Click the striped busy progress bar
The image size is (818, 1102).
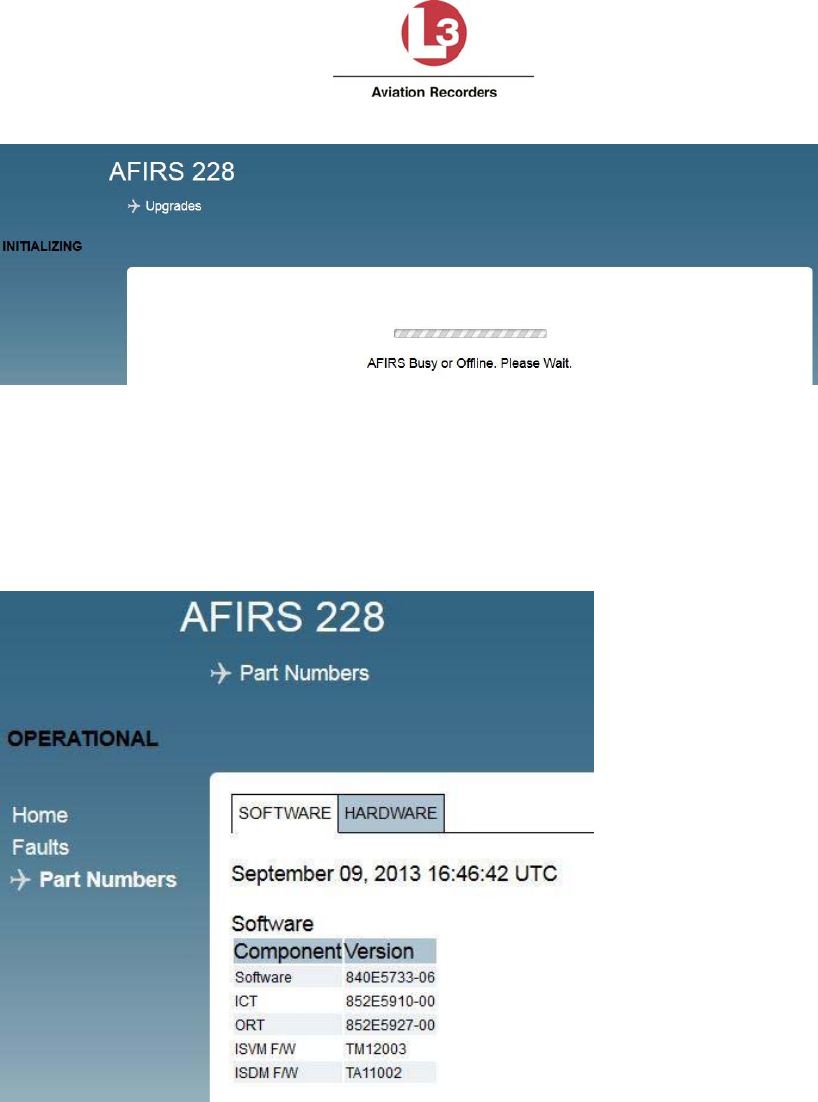coord(470,334)
